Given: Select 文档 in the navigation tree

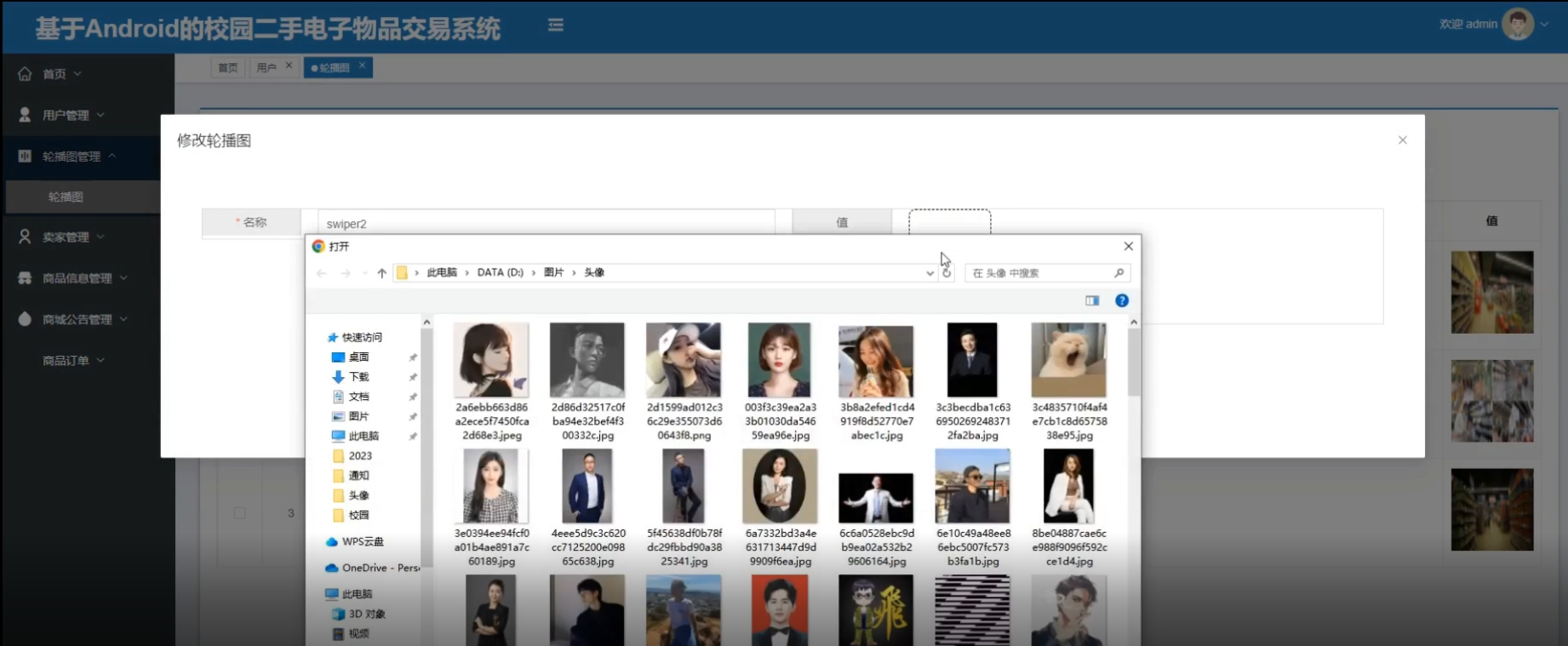Looking at the screenshot, I should click(x=358, y=397).
